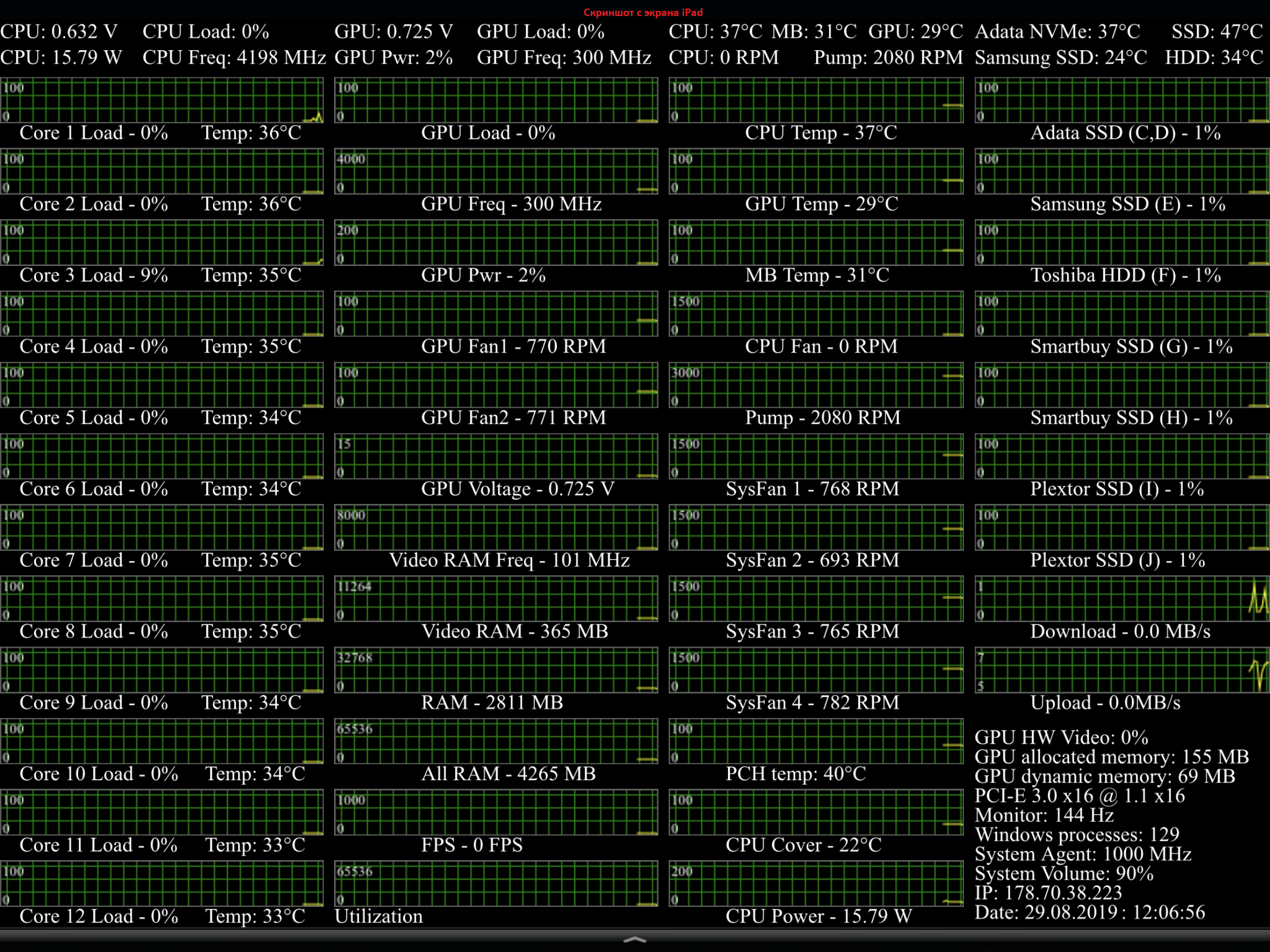Screen dimensions: 1270x952
Task: Click the Video RAM 365 MB graph
Action: point(496,599)
